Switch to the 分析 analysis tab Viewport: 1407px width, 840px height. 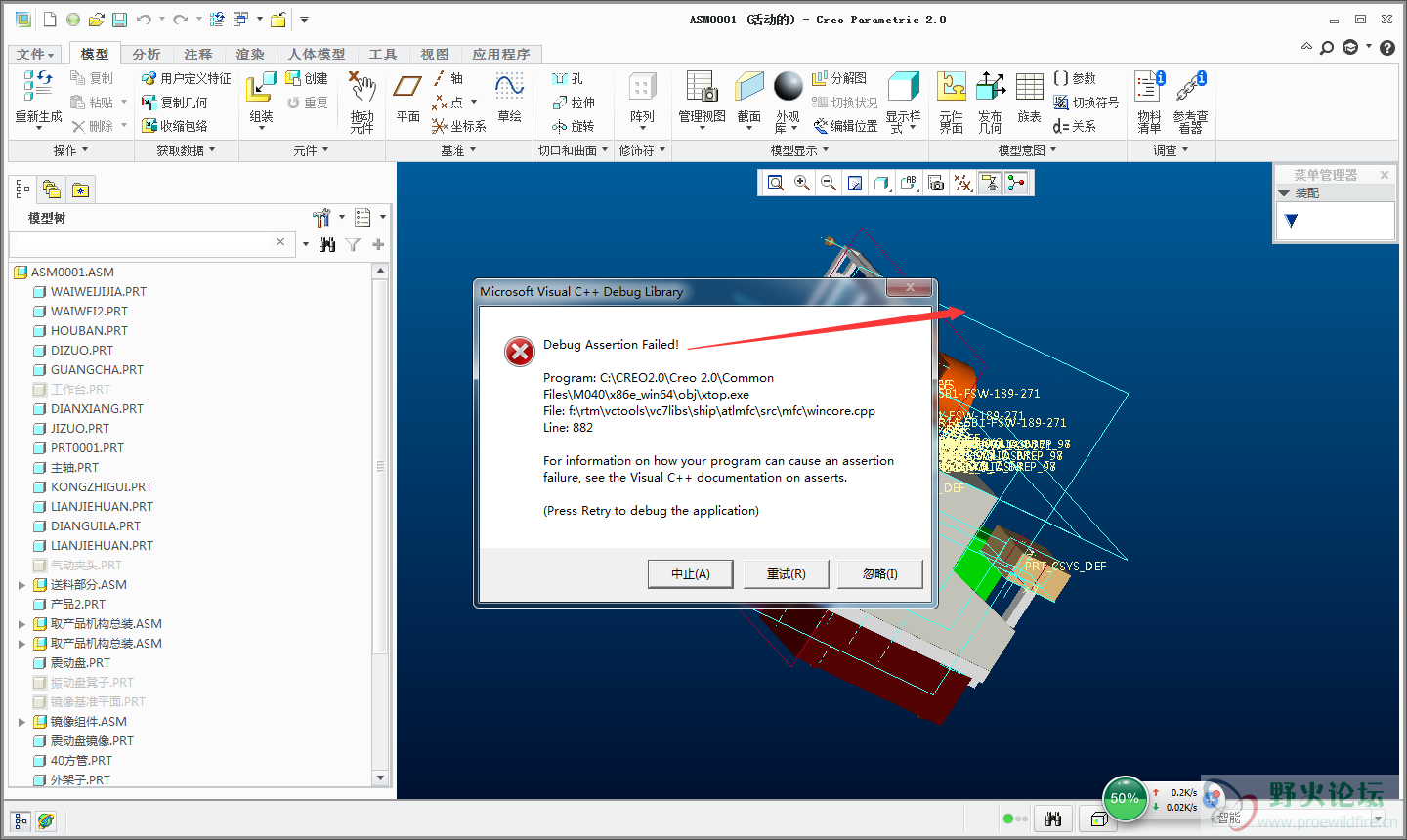[x=147, y=54]
